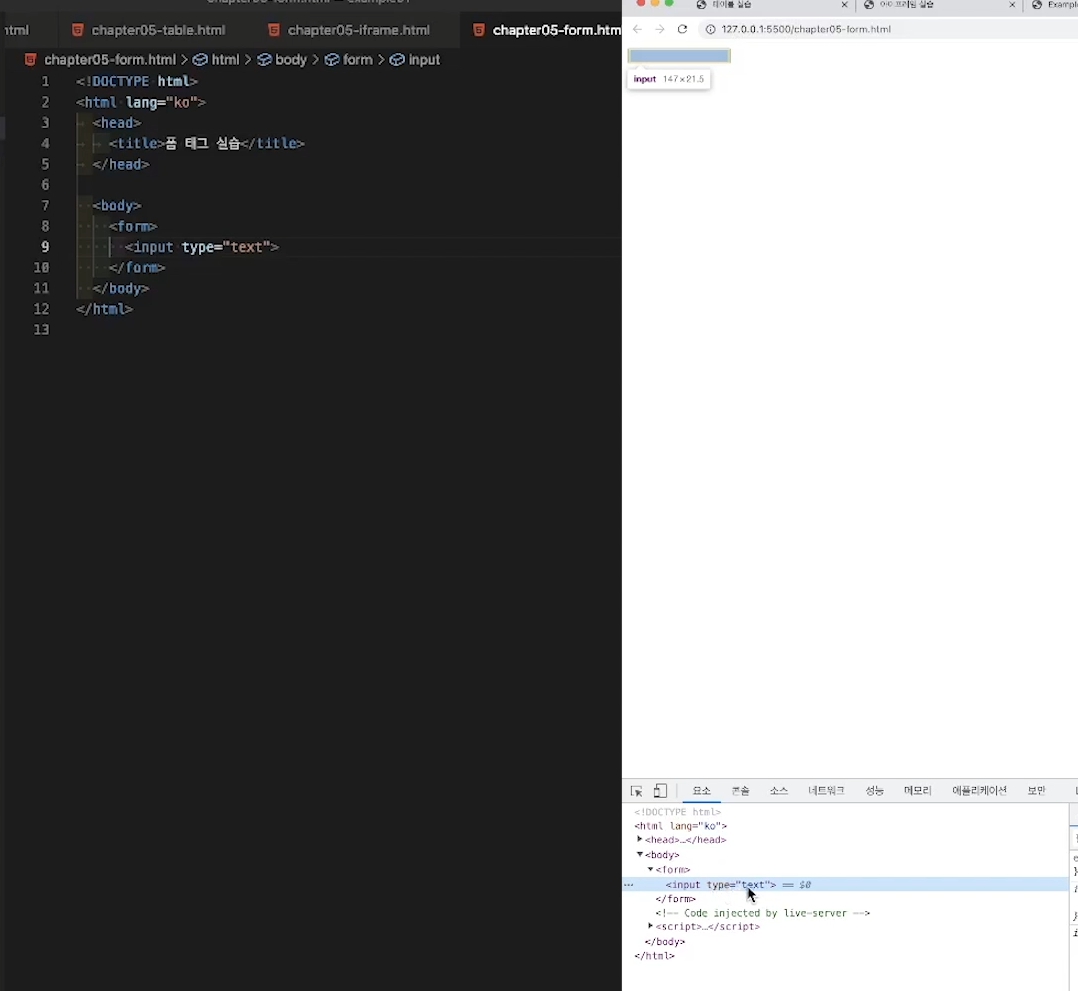The image size is (1078, 991).
Task: Expand the head node in DevTools
Action: click(x=639, y=840)
